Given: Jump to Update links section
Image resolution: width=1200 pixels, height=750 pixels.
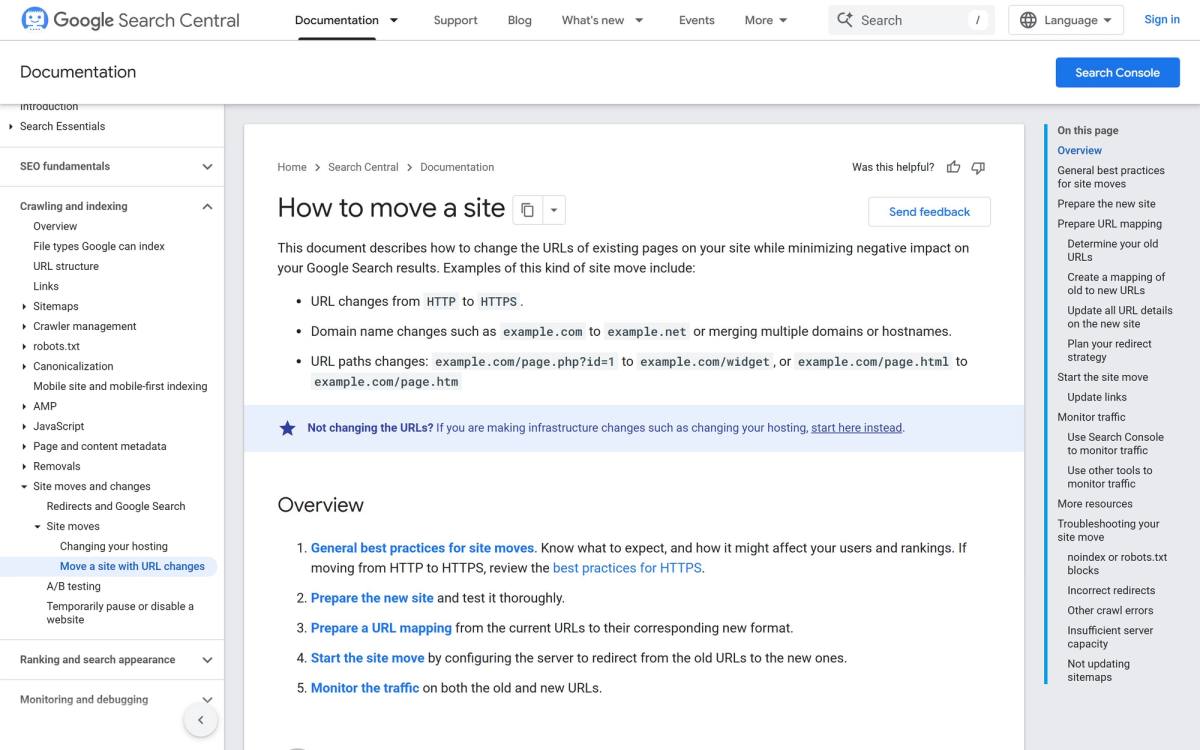Looking at the screenshot, I should pos(1097,397).
